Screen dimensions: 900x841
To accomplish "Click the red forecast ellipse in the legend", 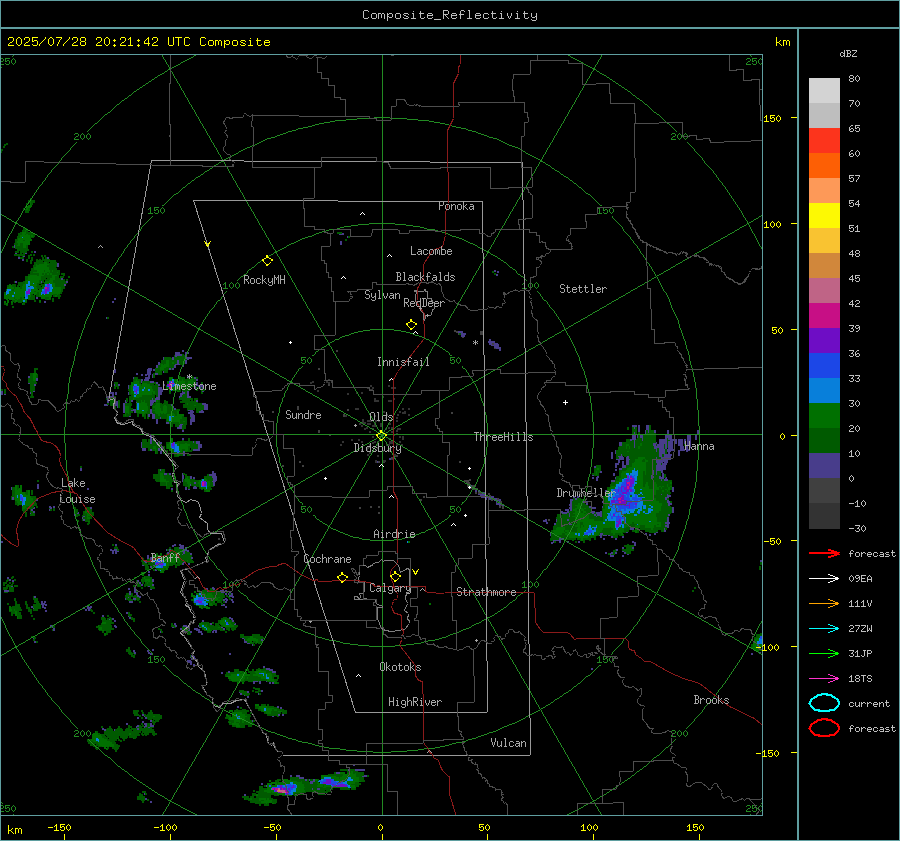I will tap(824, 728).
